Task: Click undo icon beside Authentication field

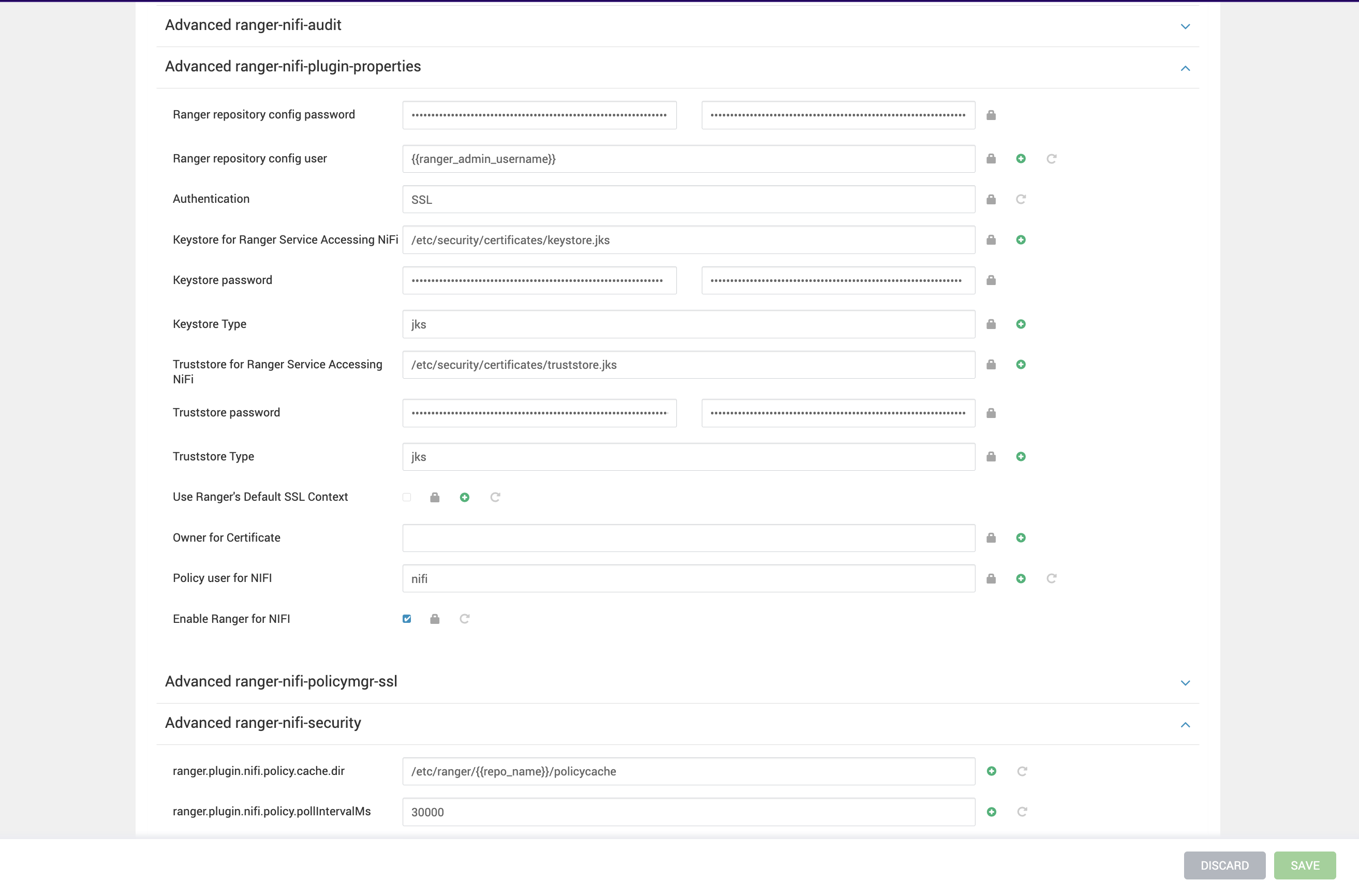Action: click(1021, 200)
